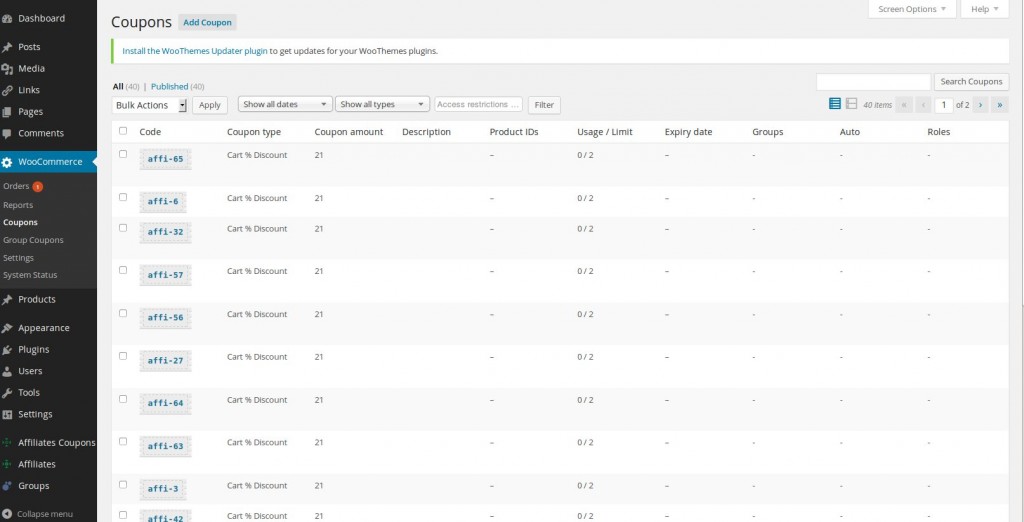Click the Plugins icon in sidebar
The width and height of the screenshot is (1024, 522).
[x=8, y=350]
